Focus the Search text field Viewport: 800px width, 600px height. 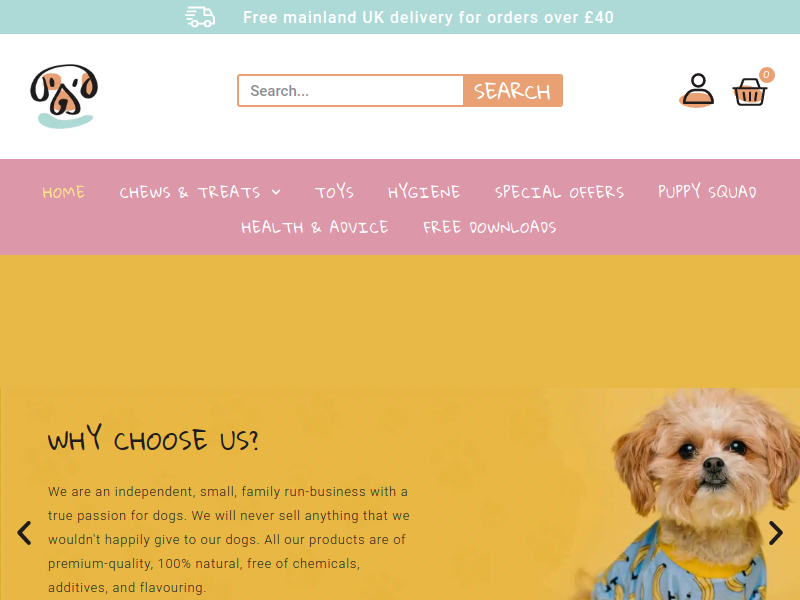click(351, 91)
